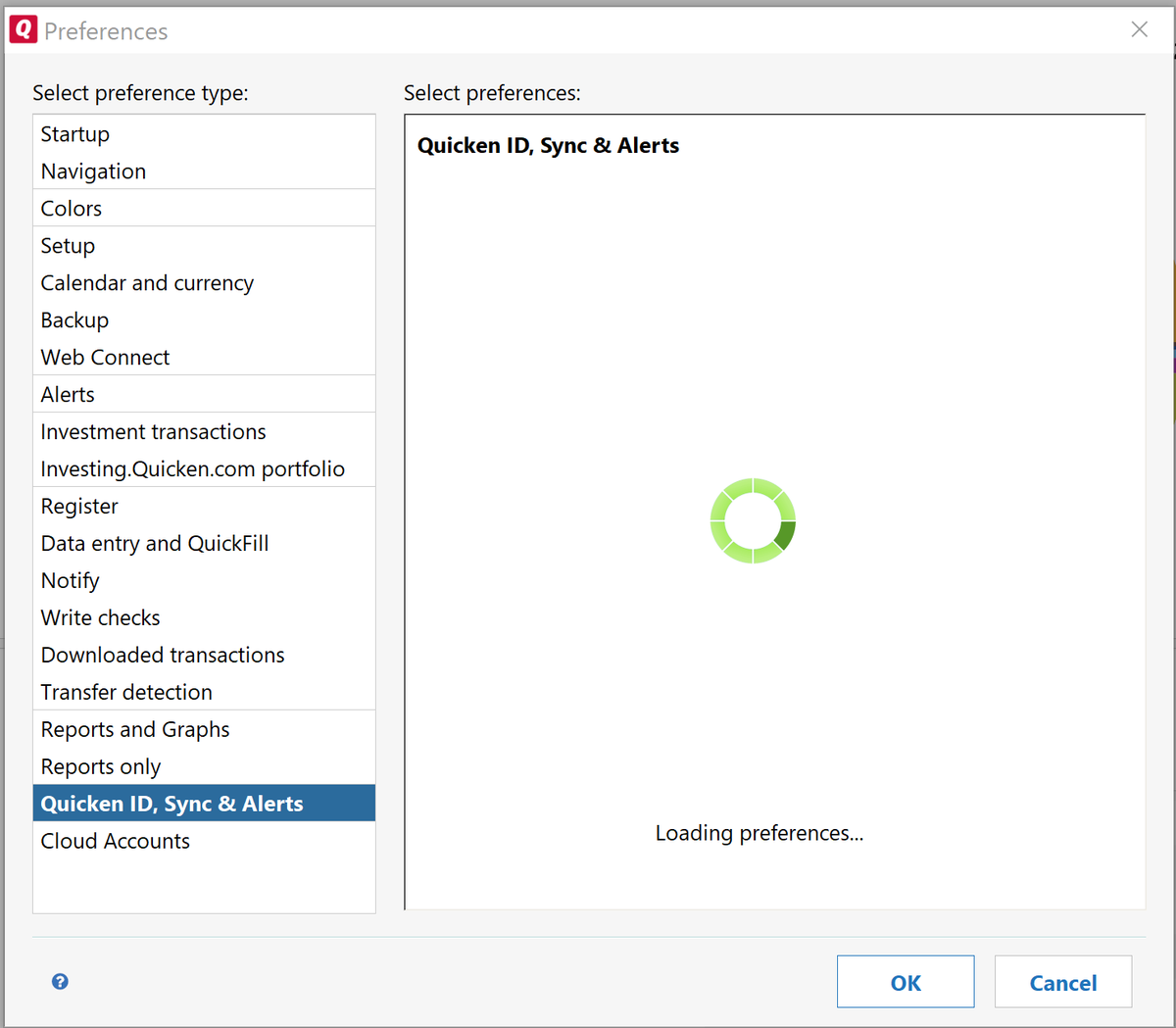Open Cloud Accounts preferences
This screenshot has width=1176, height=1028.
pyautogui.click(x=204, y=841)
